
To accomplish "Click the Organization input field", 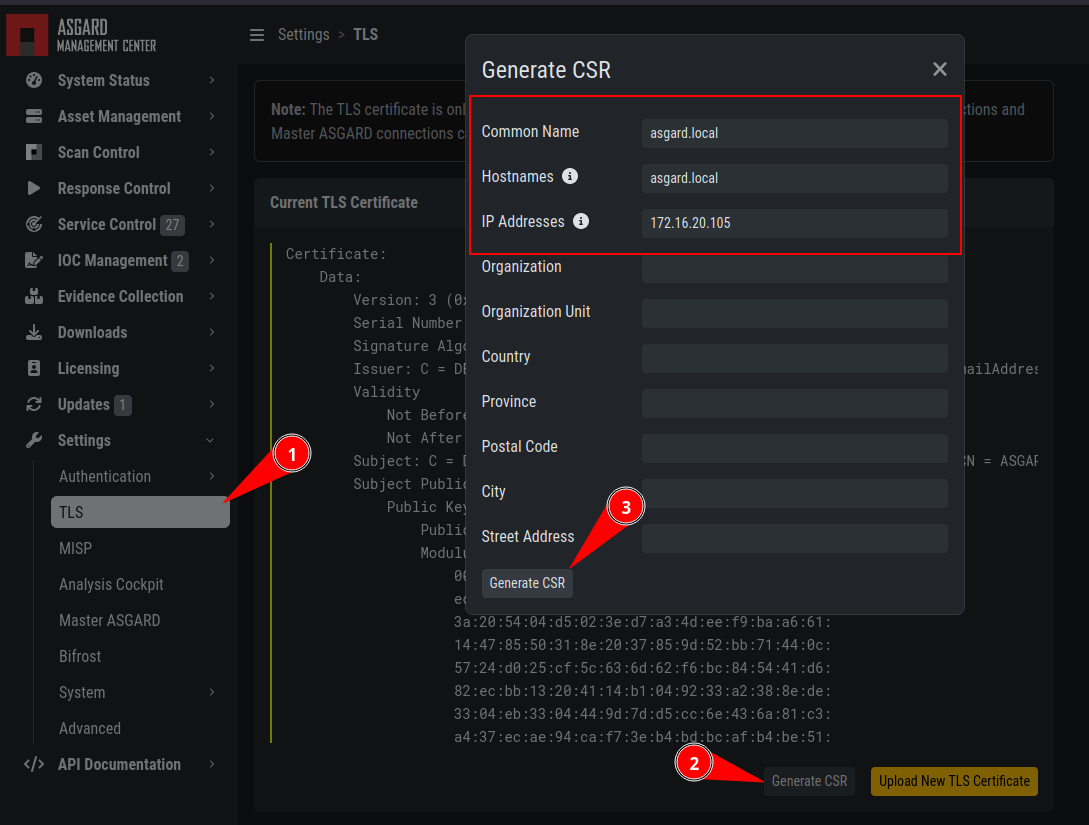I will (x=795, y=268).
